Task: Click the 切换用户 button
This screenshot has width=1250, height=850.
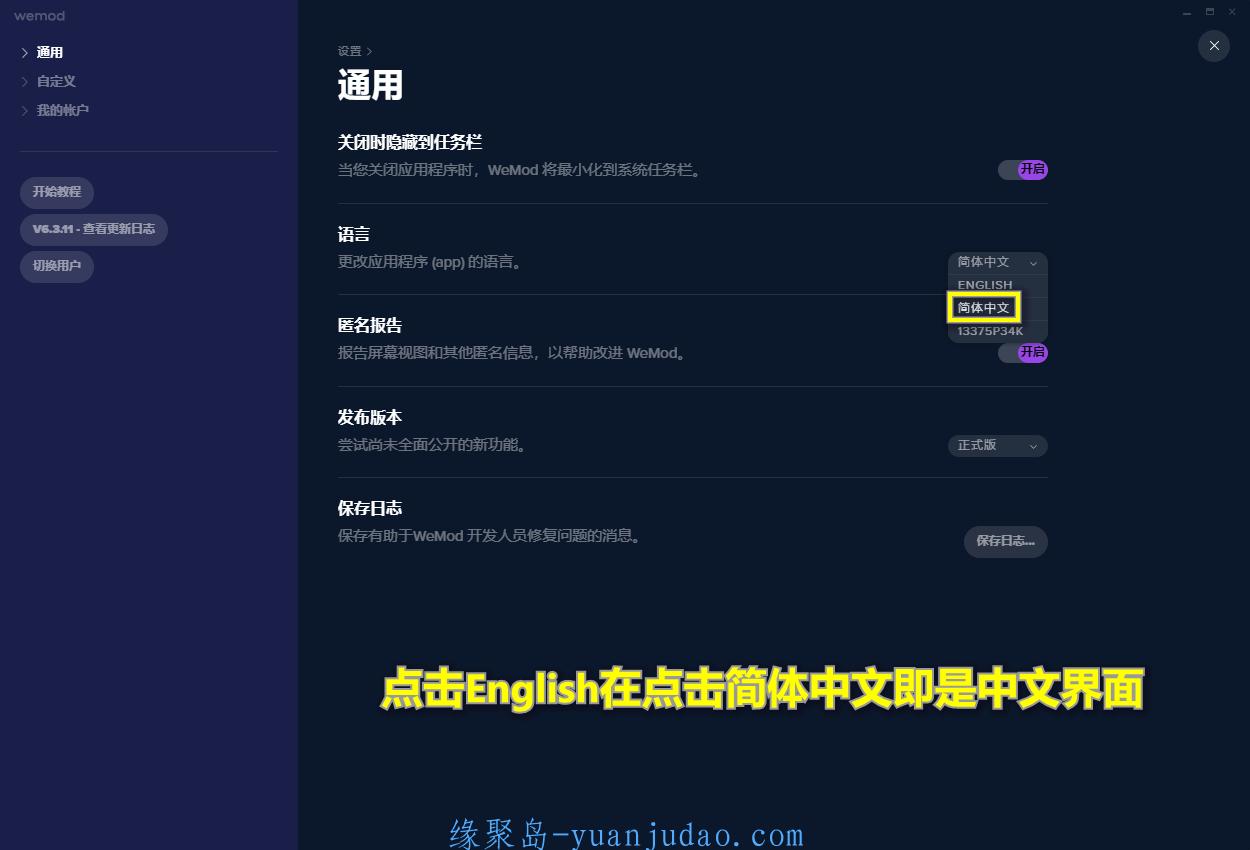Action: pyautogui.click(x=57, y=267)
